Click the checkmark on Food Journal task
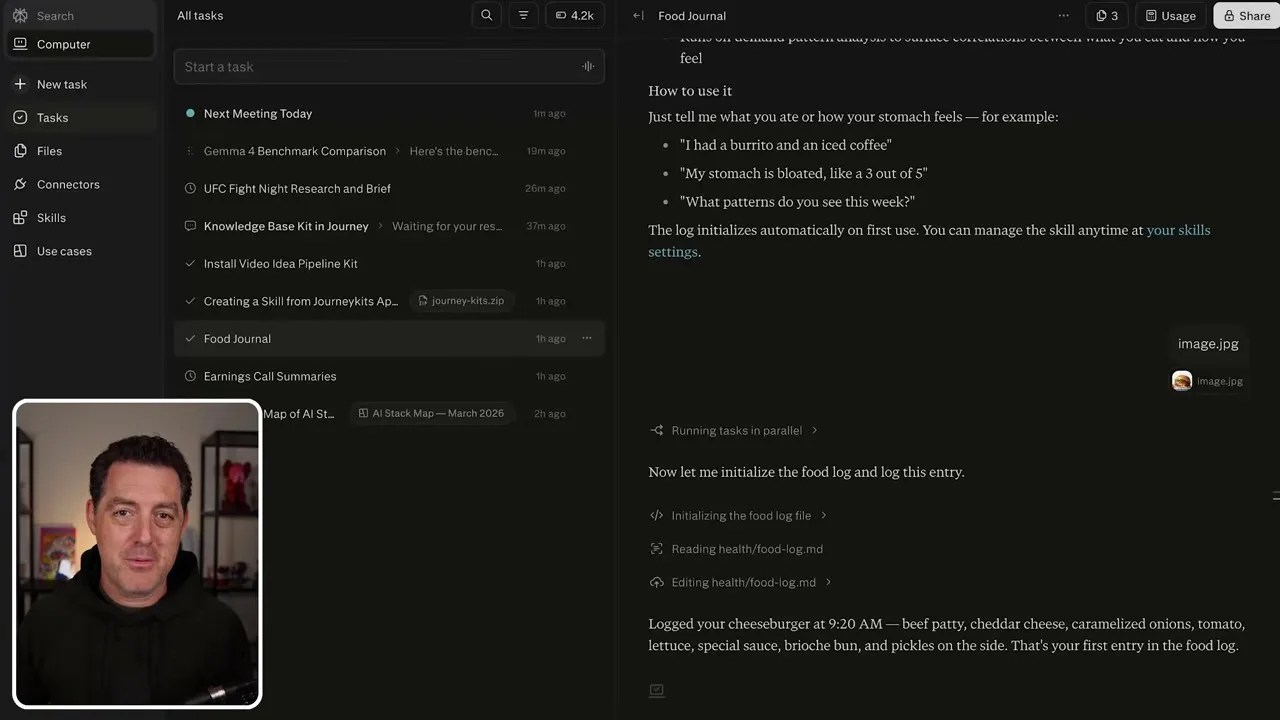Viewport: 1280px width, 720px height. click(190, 339)
